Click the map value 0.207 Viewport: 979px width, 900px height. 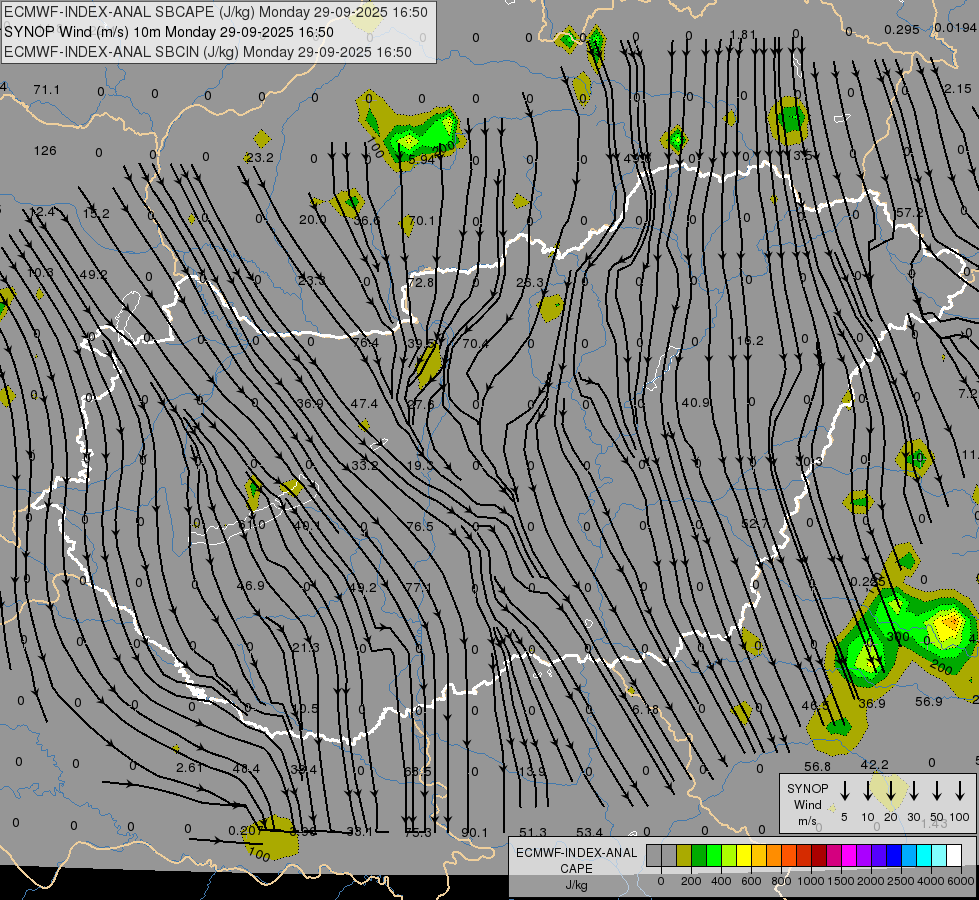click(246, 831)
